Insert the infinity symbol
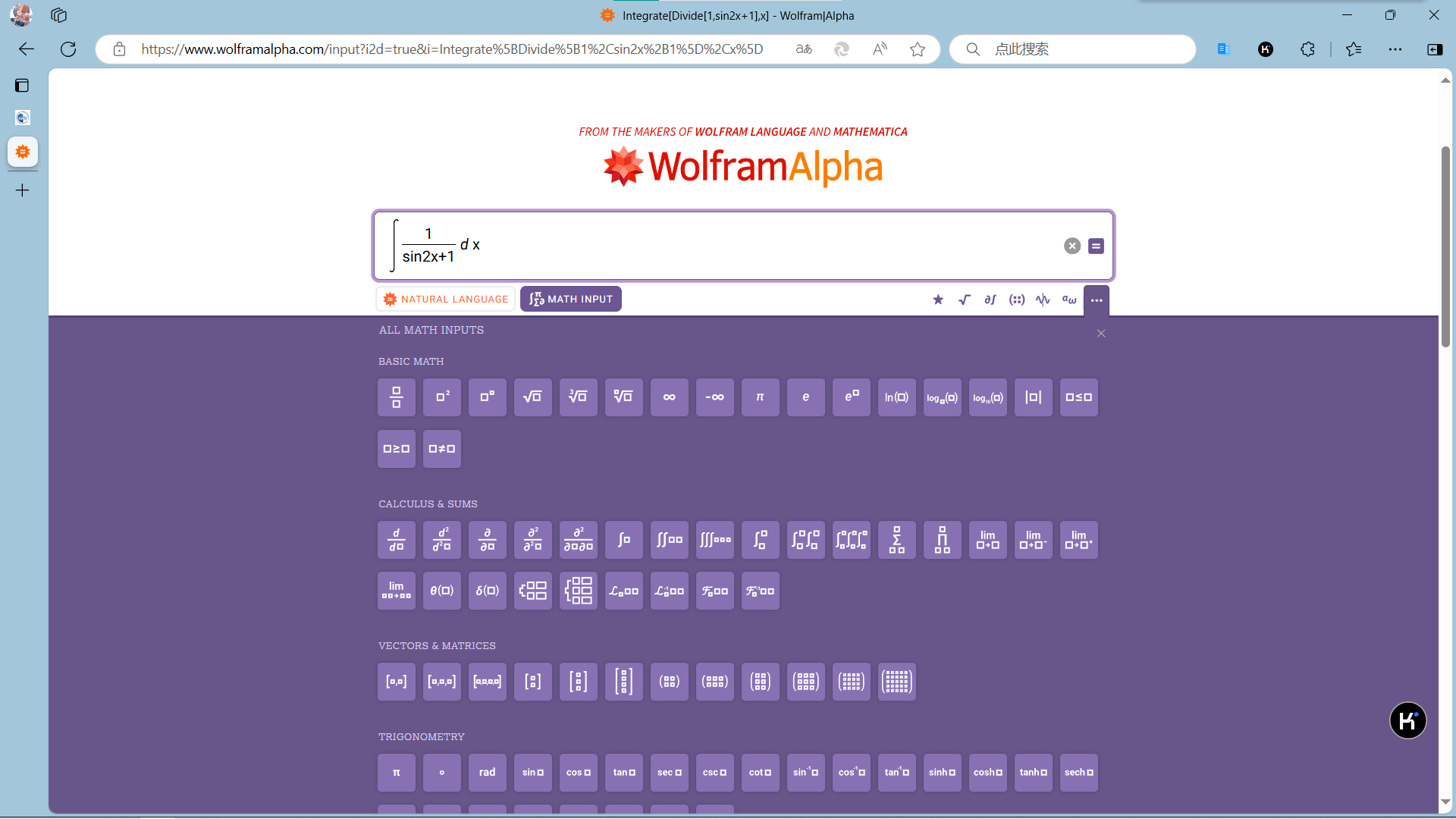This screenshot has width=1456, height=819. pos(669,397)
